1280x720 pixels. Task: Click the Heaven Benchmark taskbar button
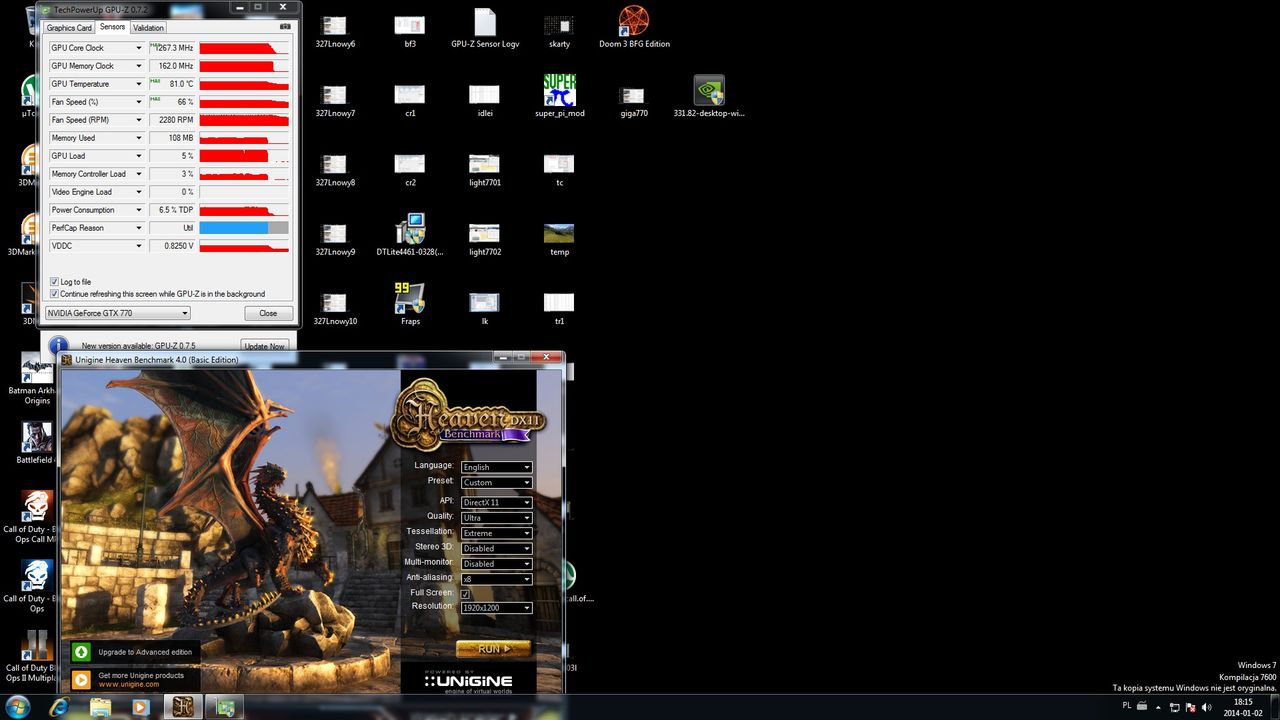coord(184,707)
